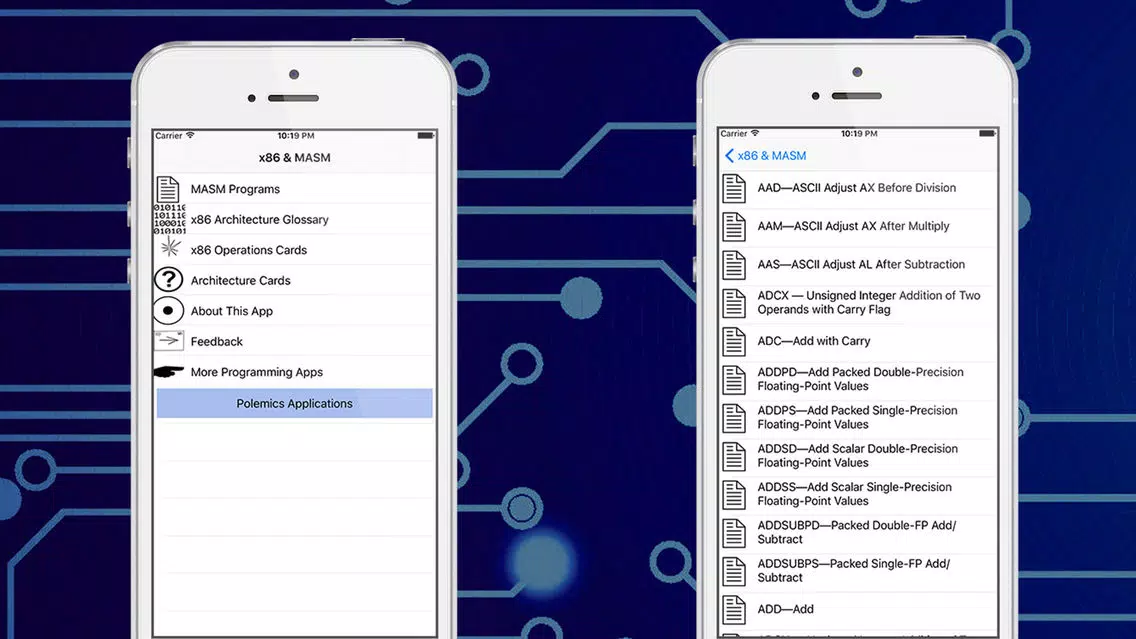Click the pointing hand More Programming Apps icon
1136x639 pixels.
tap(169, 372)
